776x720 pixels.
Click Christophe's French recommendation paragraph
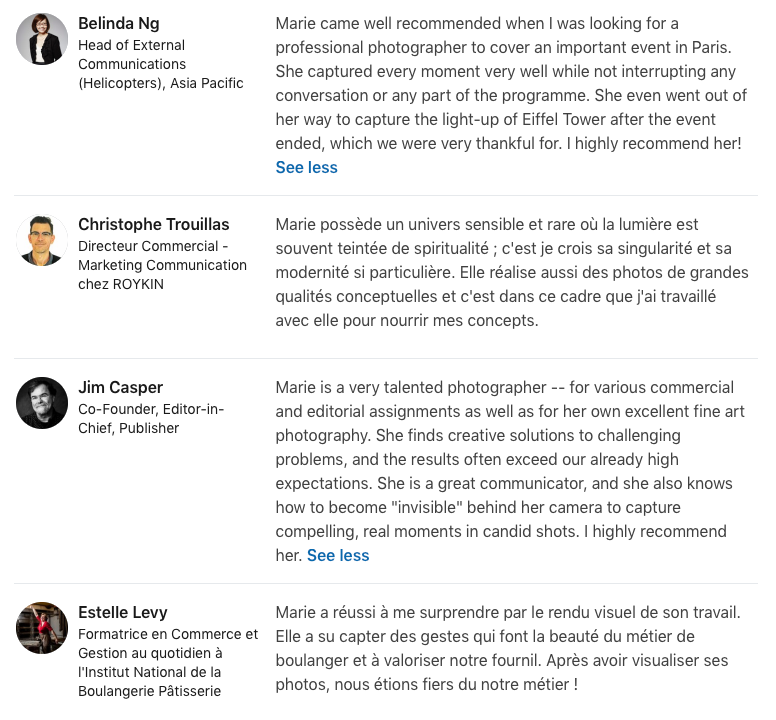[x=512, y=272]
